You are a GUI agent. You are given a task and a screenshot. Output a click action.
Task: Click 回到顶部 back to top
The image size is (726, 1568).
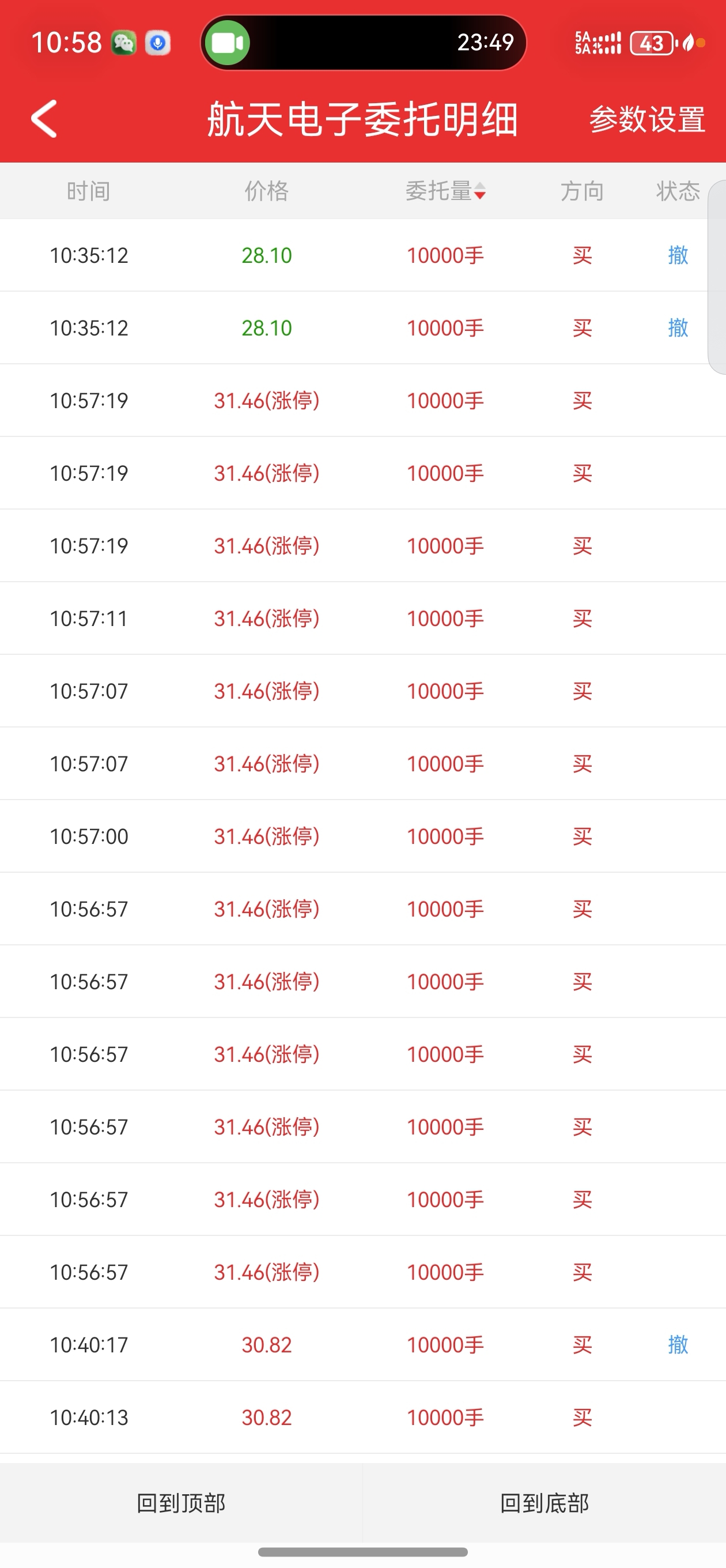(x=181, y=1503)
